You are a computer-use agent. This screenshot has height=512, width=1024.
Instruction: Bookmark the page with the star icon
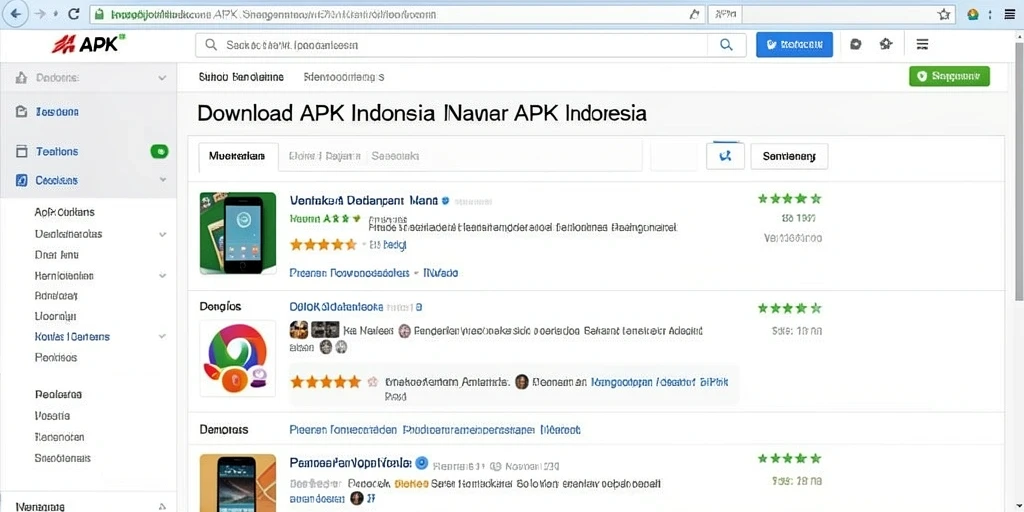tap(944, 14)
